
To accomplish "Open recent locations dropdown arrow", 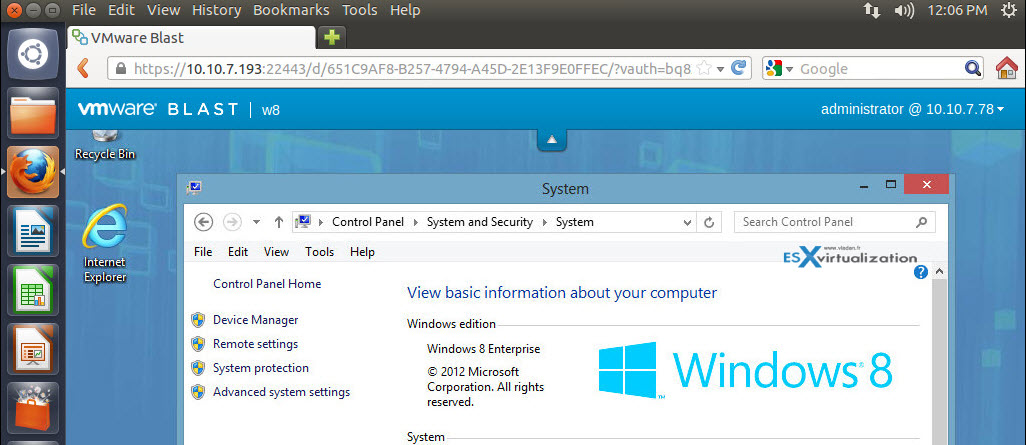I will click(x=256, y=222).
